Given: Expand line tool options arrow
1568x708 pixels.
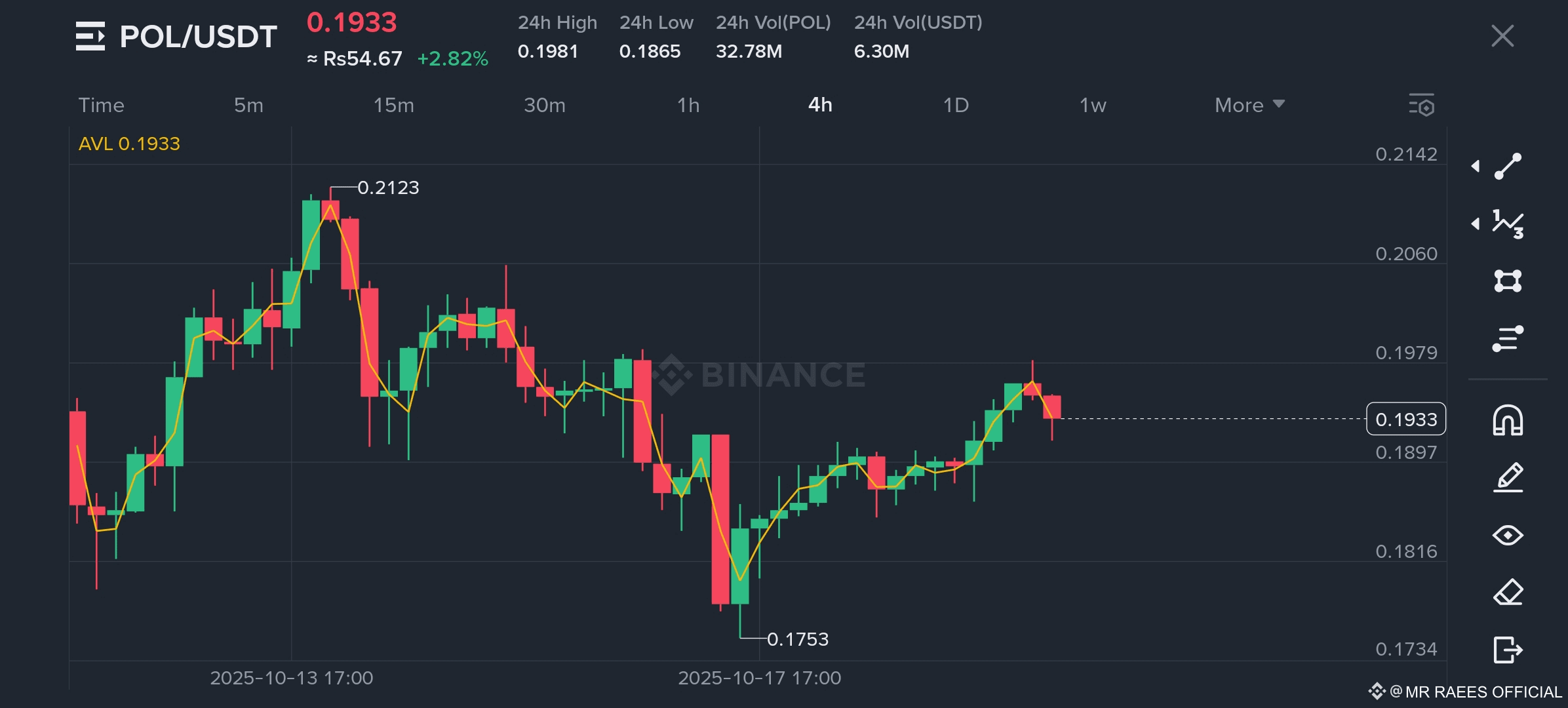Looking at the screenshot, I should pyautogui.click(x=1476, y=166).
